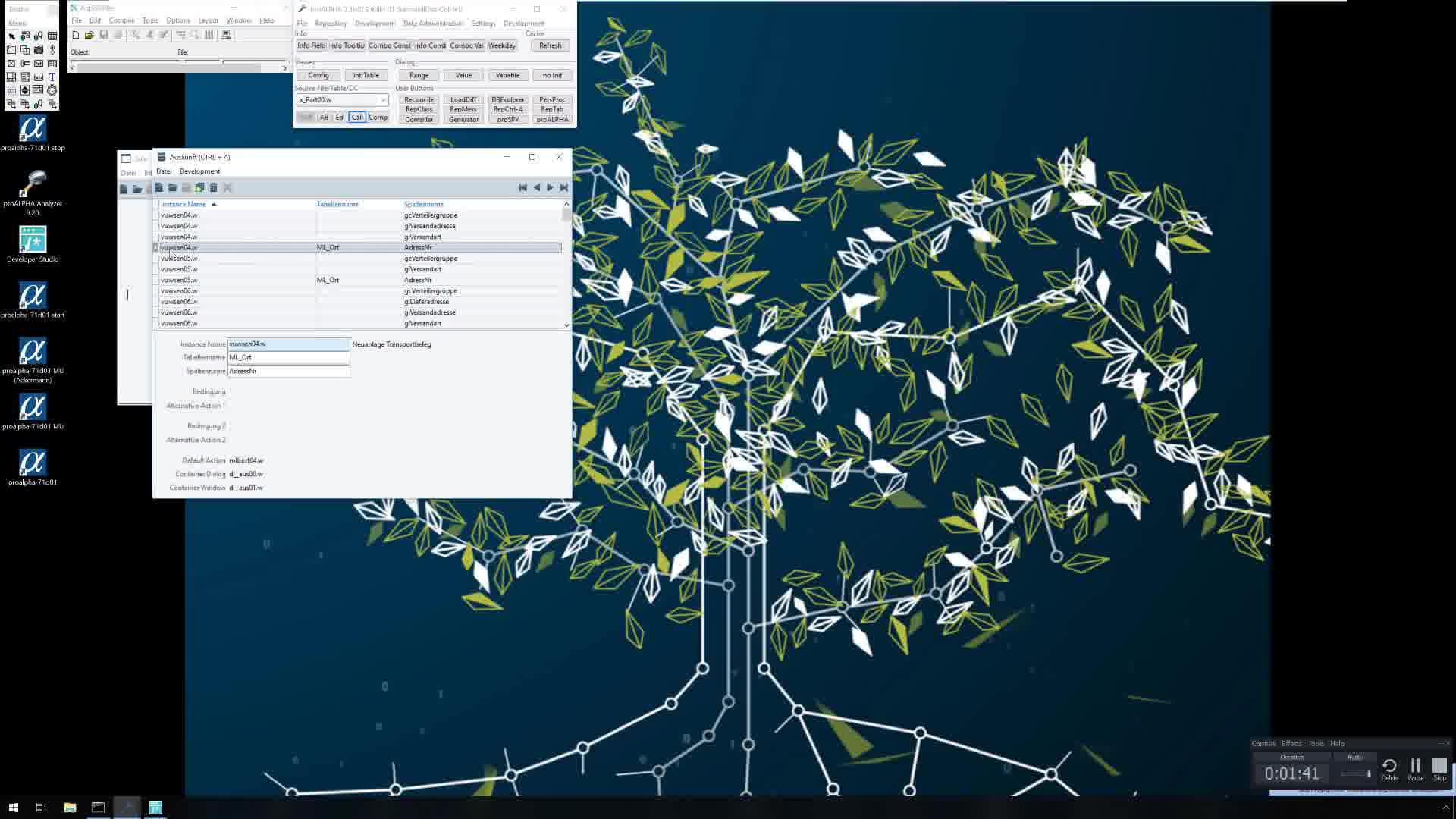The image size is (1456, 819).
Task: Click Delete in screen recorder
Action: pos(1389,769)
